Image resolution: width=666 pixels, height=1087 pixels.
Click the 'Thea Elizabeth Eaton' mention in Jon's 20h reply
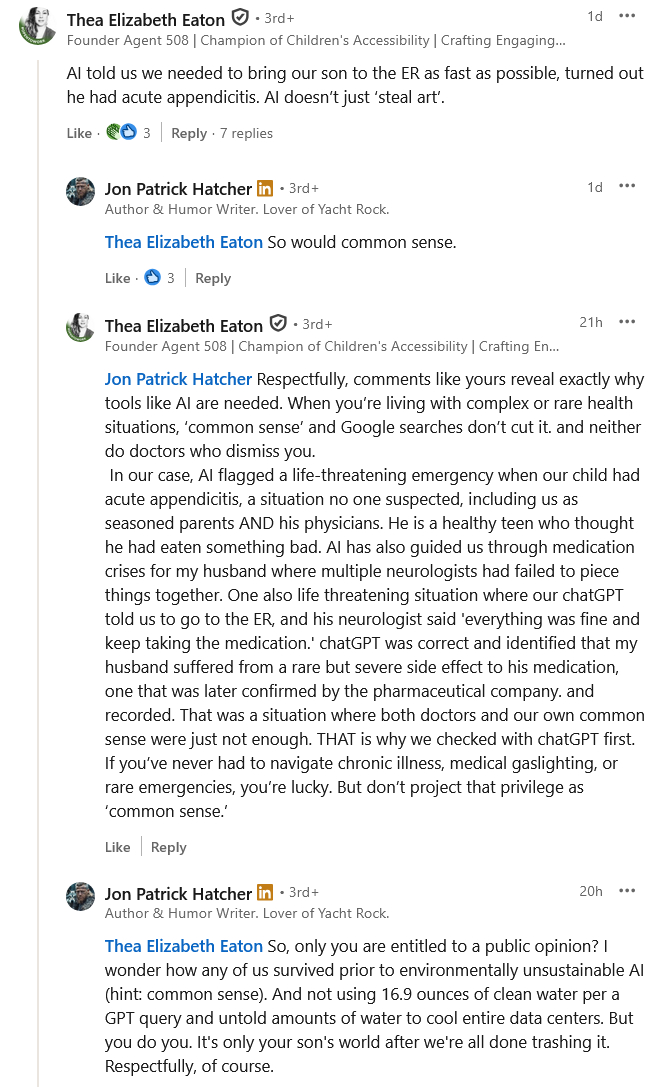184,946
